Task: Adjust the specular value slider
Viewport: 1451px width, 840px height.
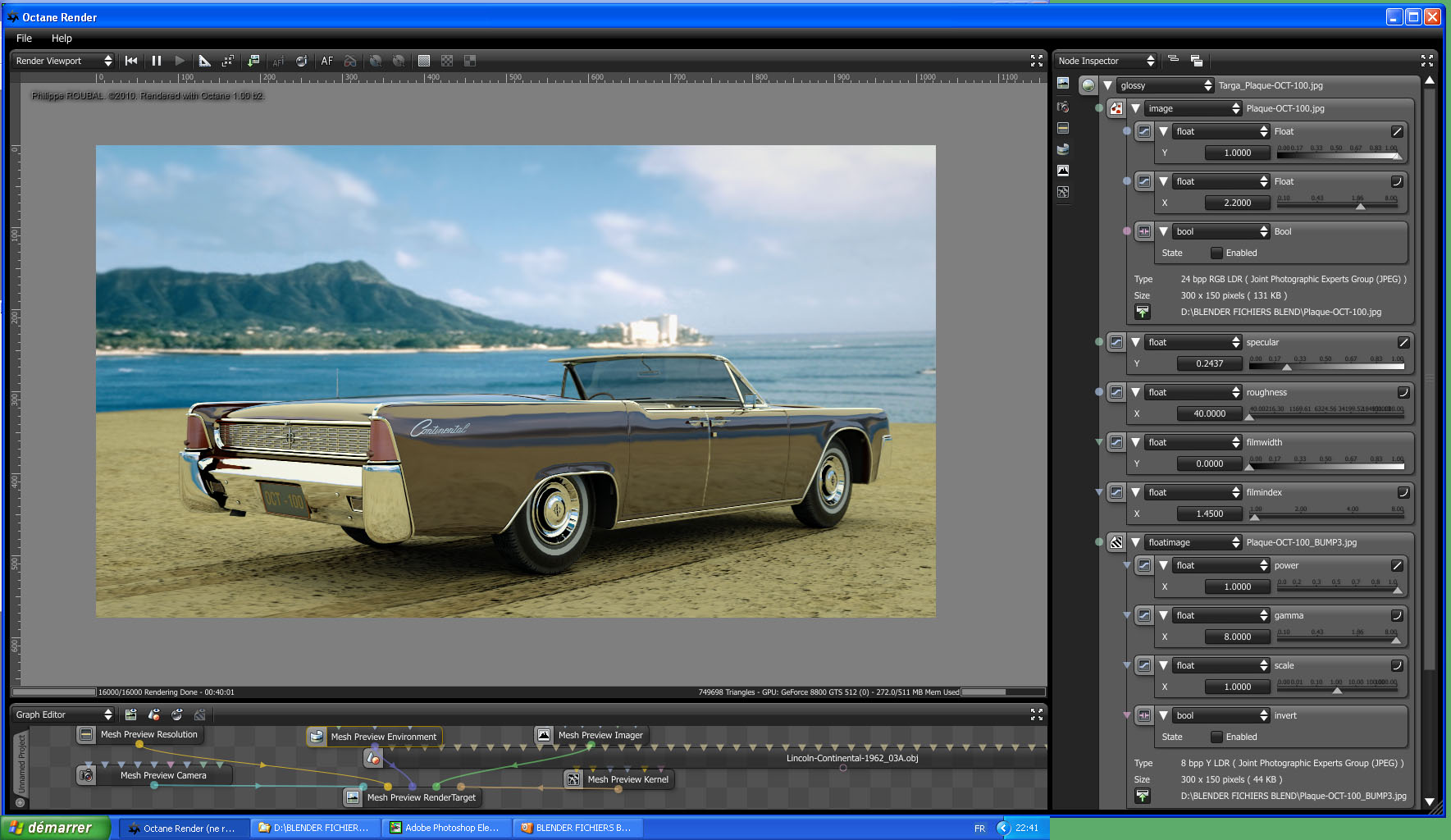Action: 1326,363
